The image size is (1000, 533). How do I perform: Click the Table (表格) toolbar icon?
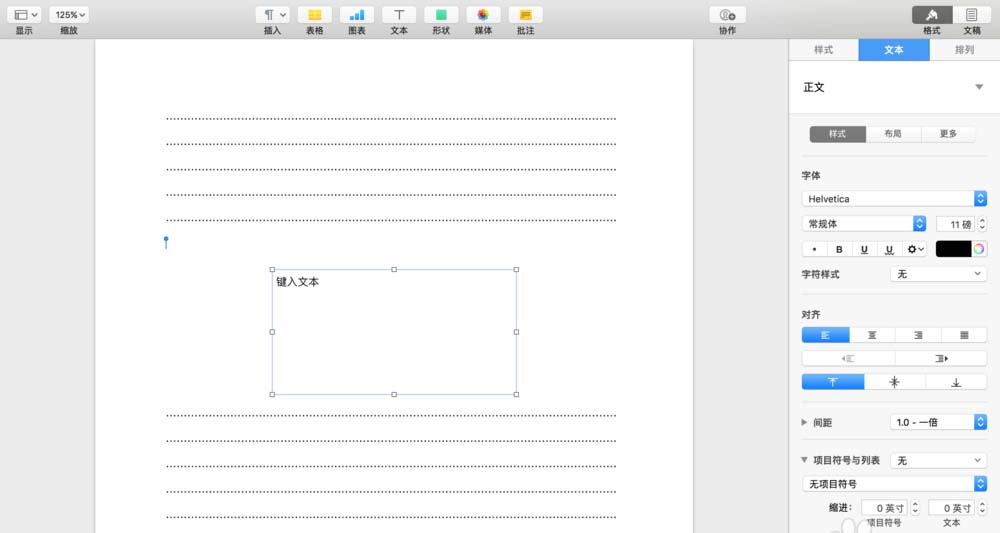tap(314, 15)
